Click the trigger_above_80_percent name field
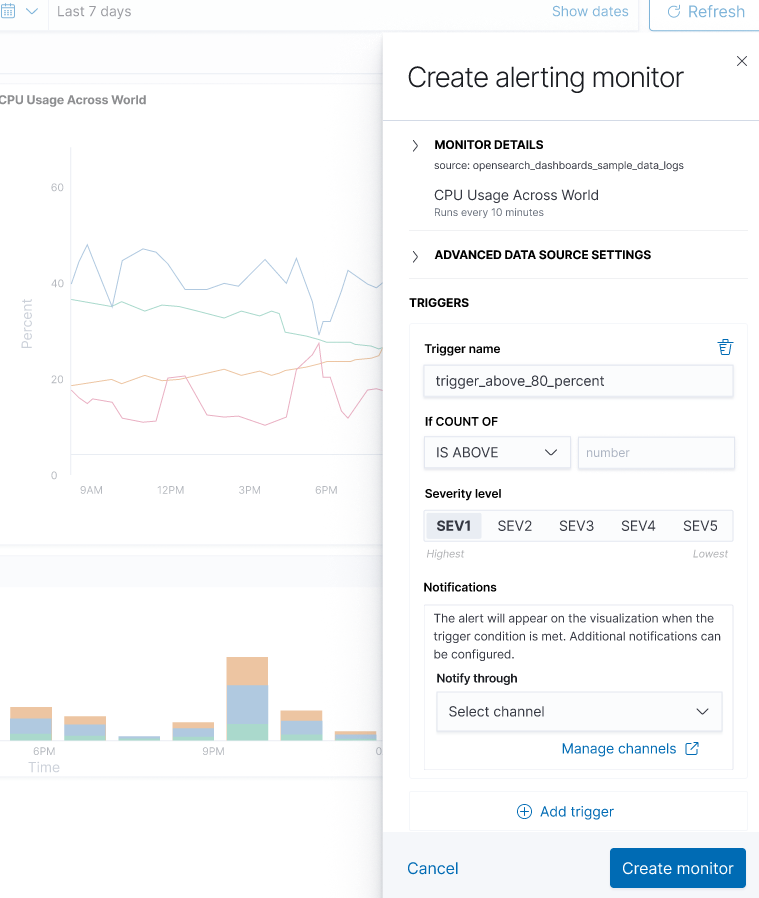759x898 pixels. tap(578, 381)
